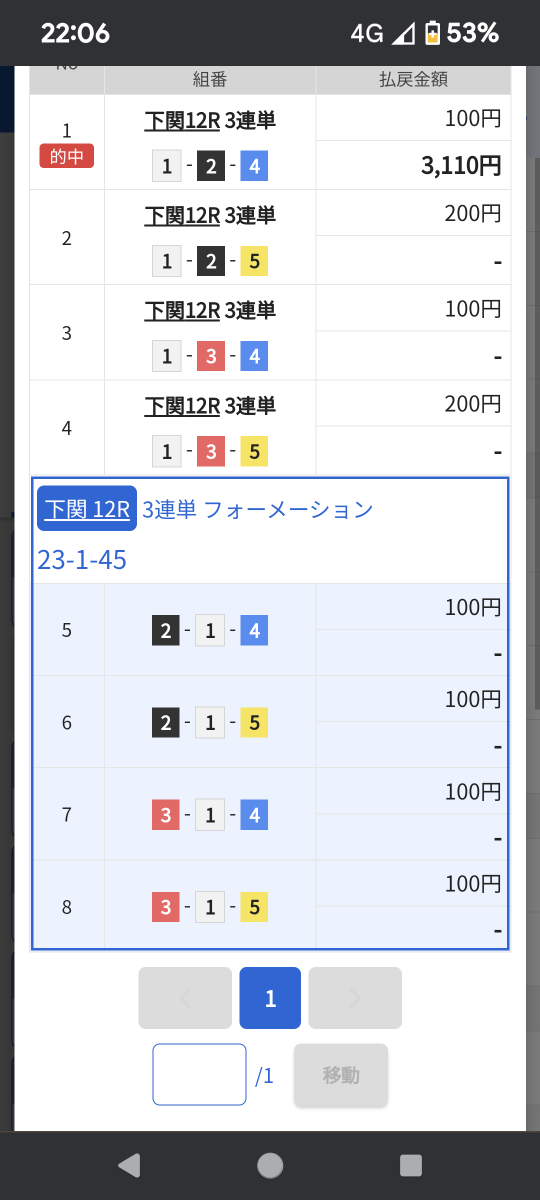Image resolution: width=540 pixels, height=1200 pixels.
Task: Click yellow boat 5 badge in row 2
Action: 254,262
